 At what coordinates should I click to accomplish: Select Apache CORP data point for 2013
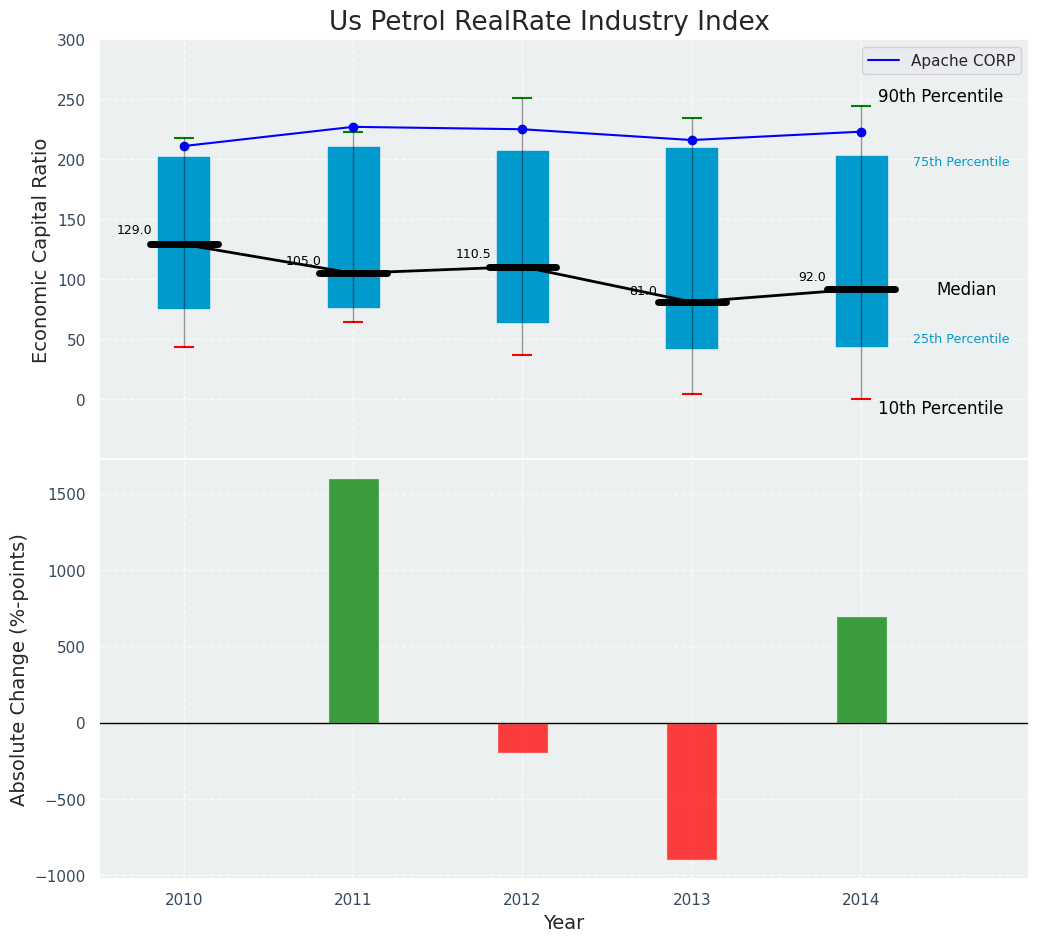coord(692,140)
